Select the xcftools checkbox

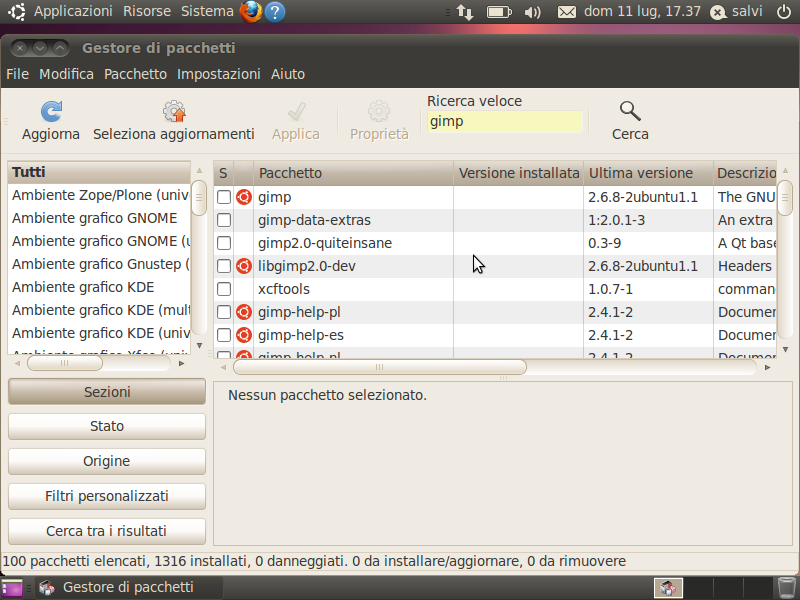click(224, 289)
